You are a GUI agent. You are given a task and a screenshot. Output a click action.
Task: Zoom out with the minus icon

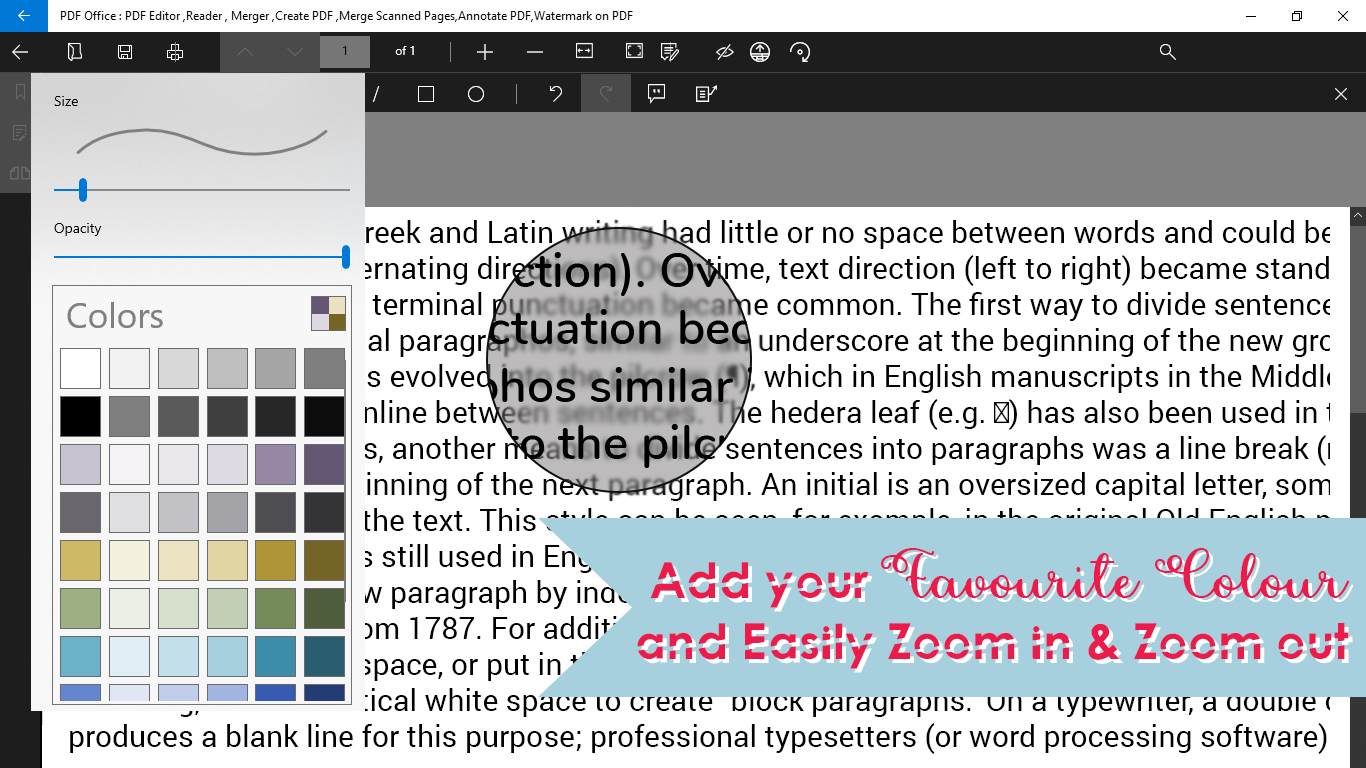click(x=535, y=52)
